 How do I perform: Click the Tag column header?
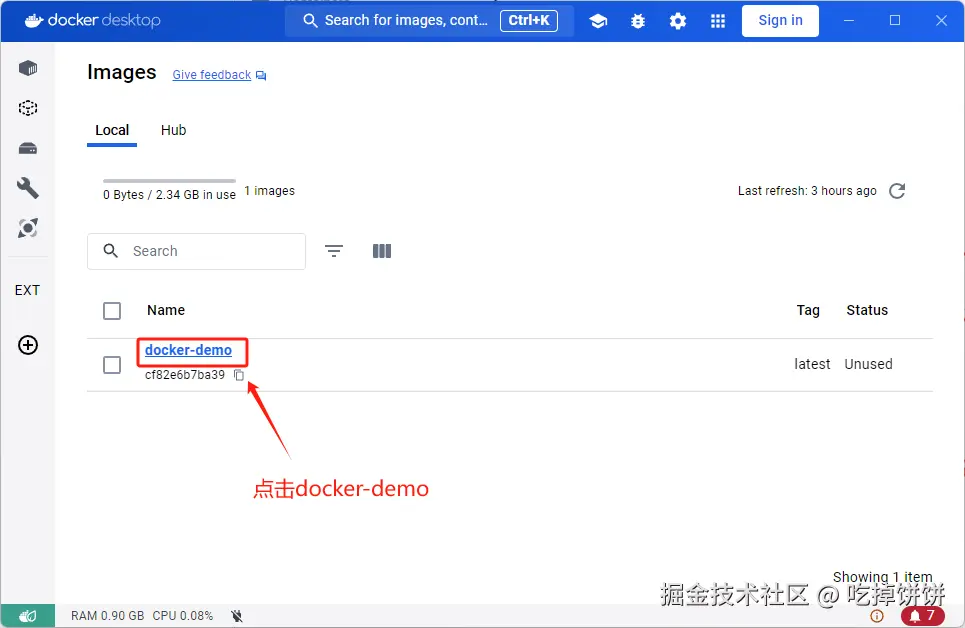pyautogui.click(x=808, y=310)
